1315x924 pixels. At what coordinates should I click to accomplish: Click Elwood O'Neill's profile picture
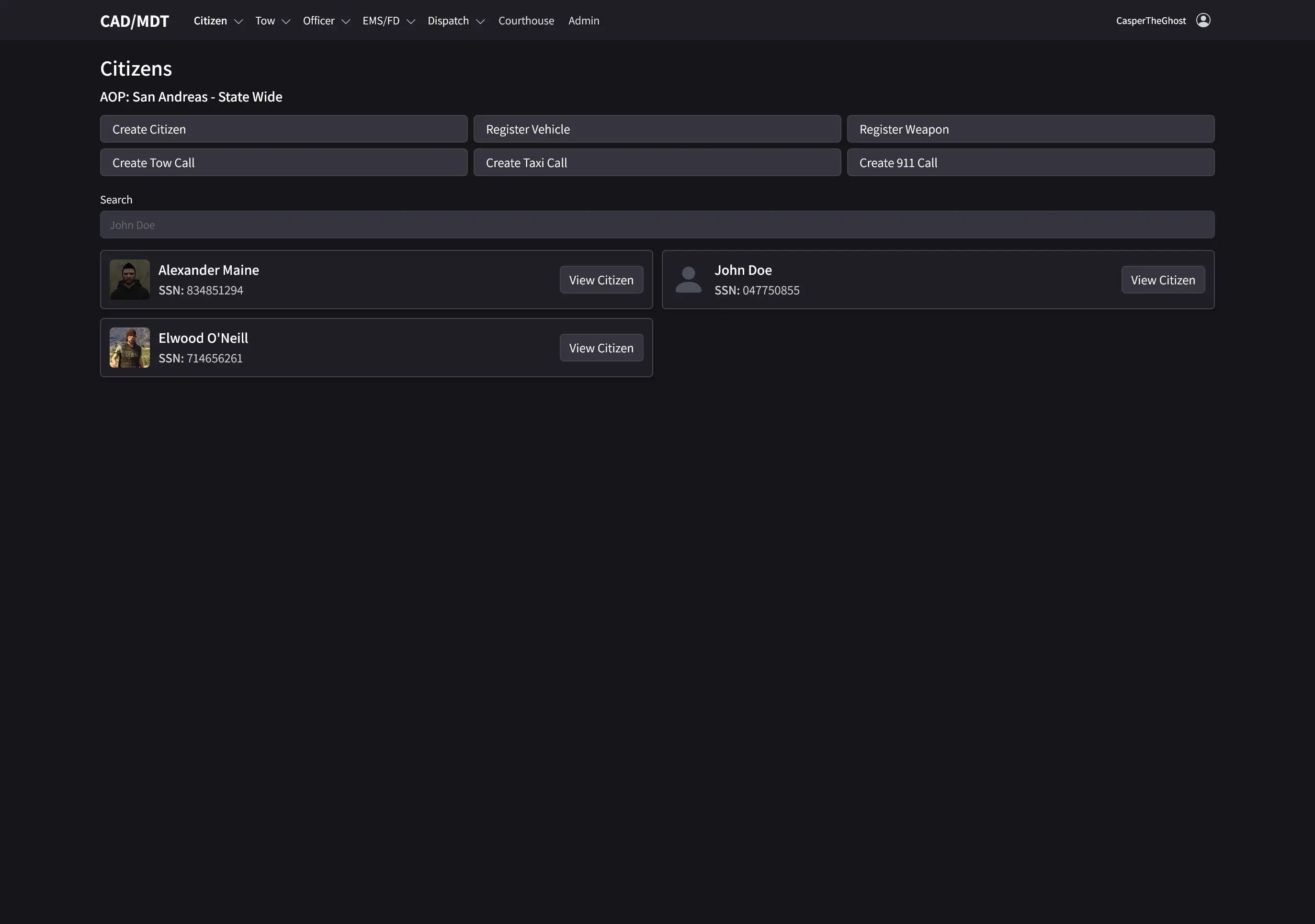pyautogui.click(x=129, y=348)
